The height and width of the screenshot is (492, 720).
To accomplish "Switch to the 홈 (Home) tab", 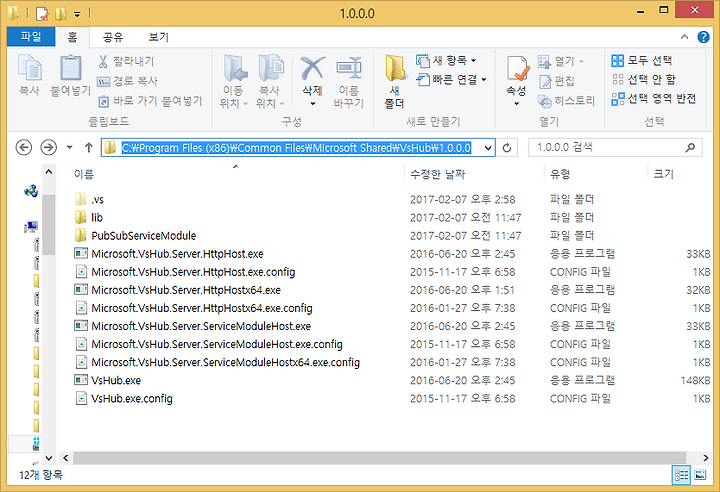I will coord(72,37).
